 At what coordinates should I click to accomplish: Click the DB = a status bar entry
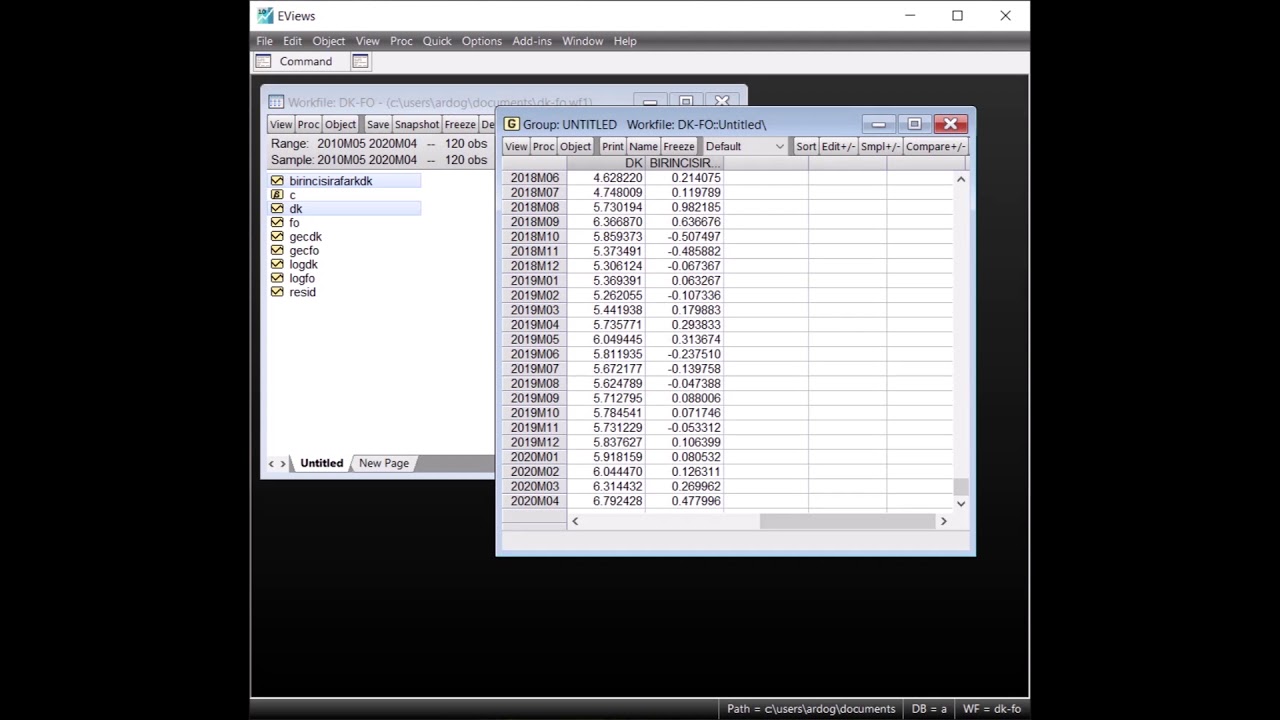pos(929,709)
